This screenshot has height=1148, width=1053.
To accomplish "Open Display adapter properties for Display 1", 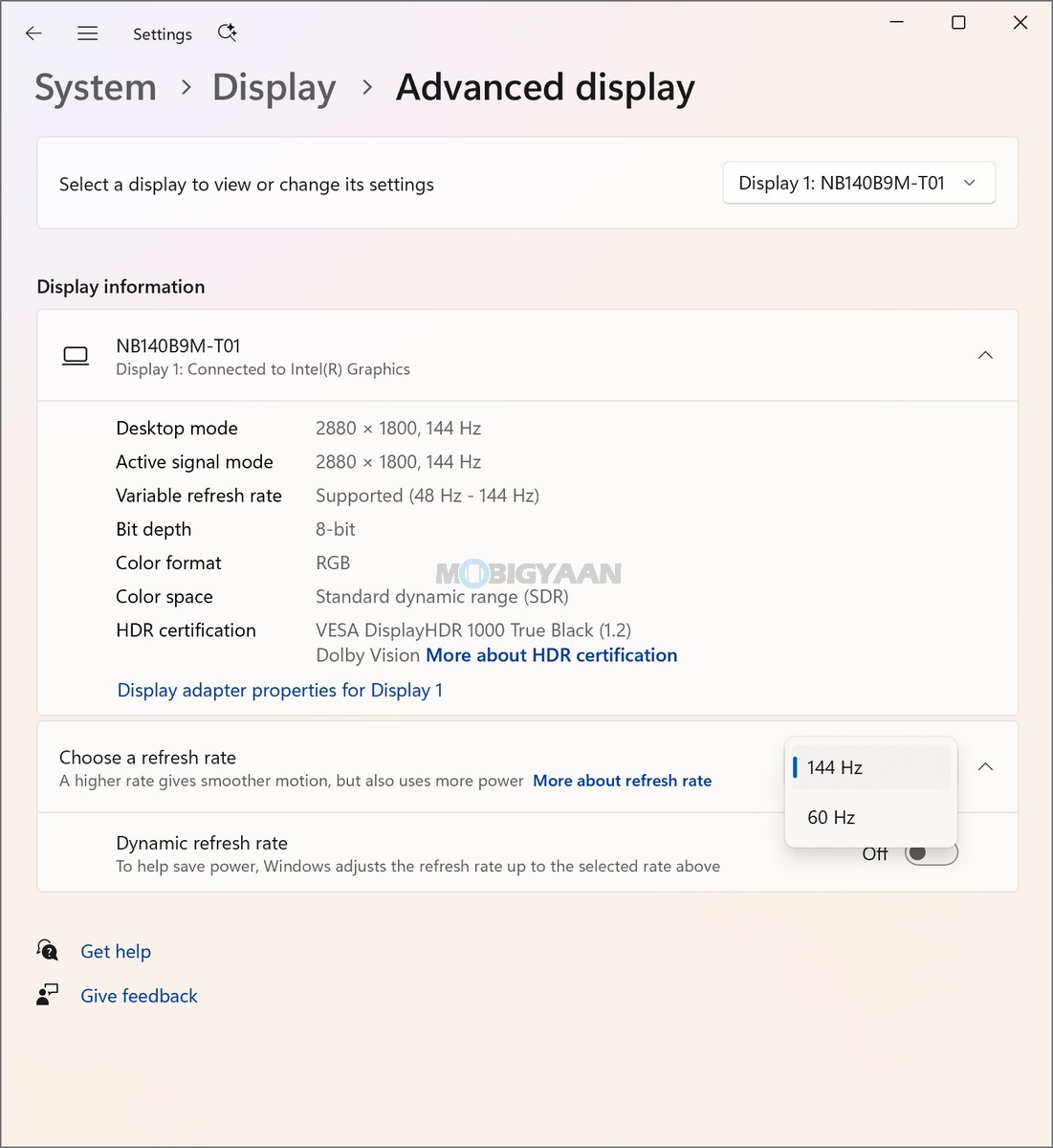I will [x=280, y=690].
